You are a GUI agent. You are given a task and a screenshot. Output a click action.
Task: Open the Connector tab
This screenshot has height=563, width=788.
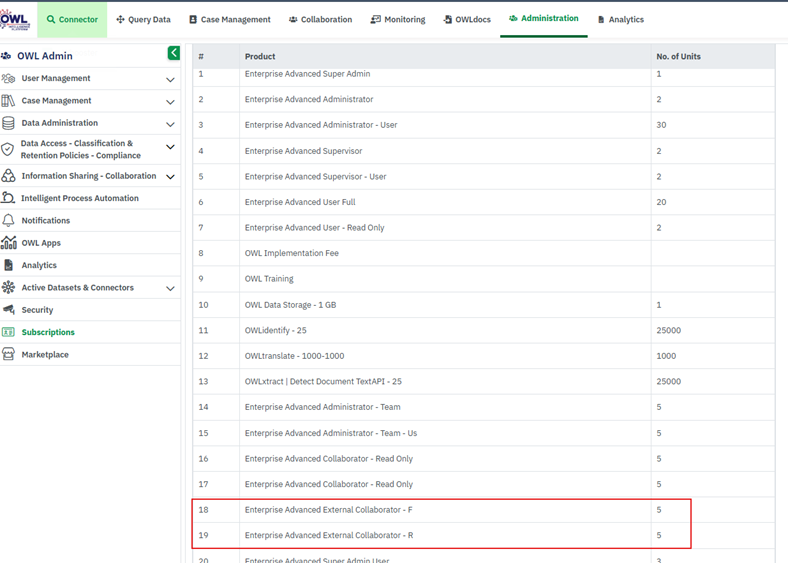coord(72,20)
